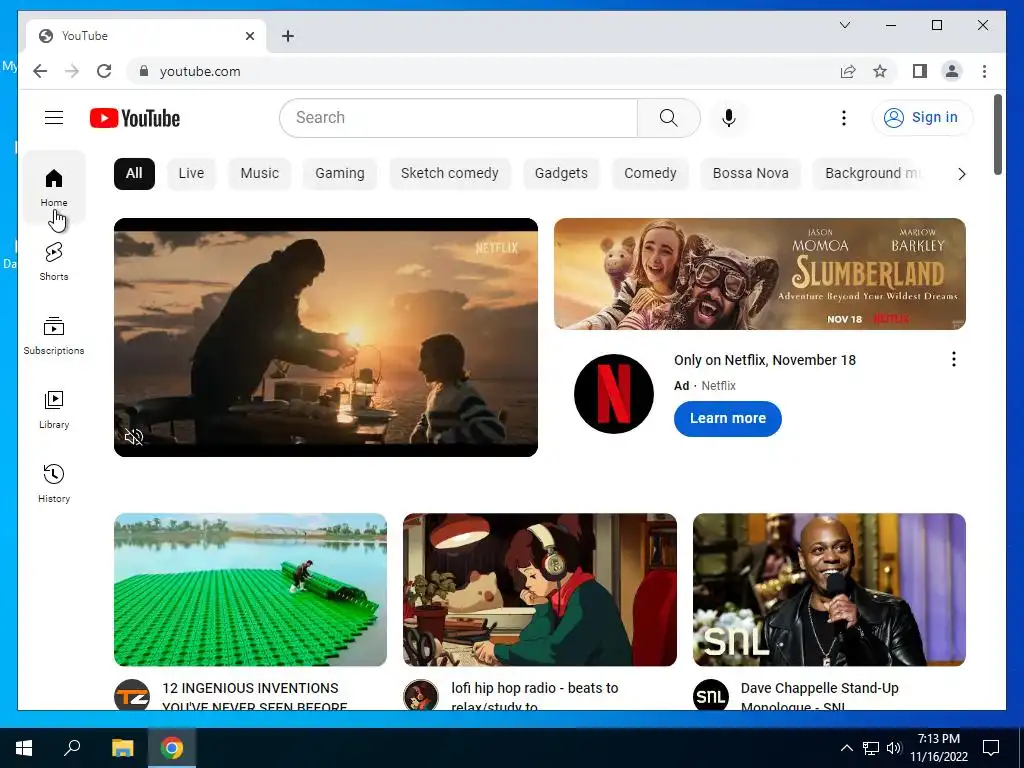Open Chrome's three-dot menu
Viewport: 1024px width, 768px height.
[984, 71]
